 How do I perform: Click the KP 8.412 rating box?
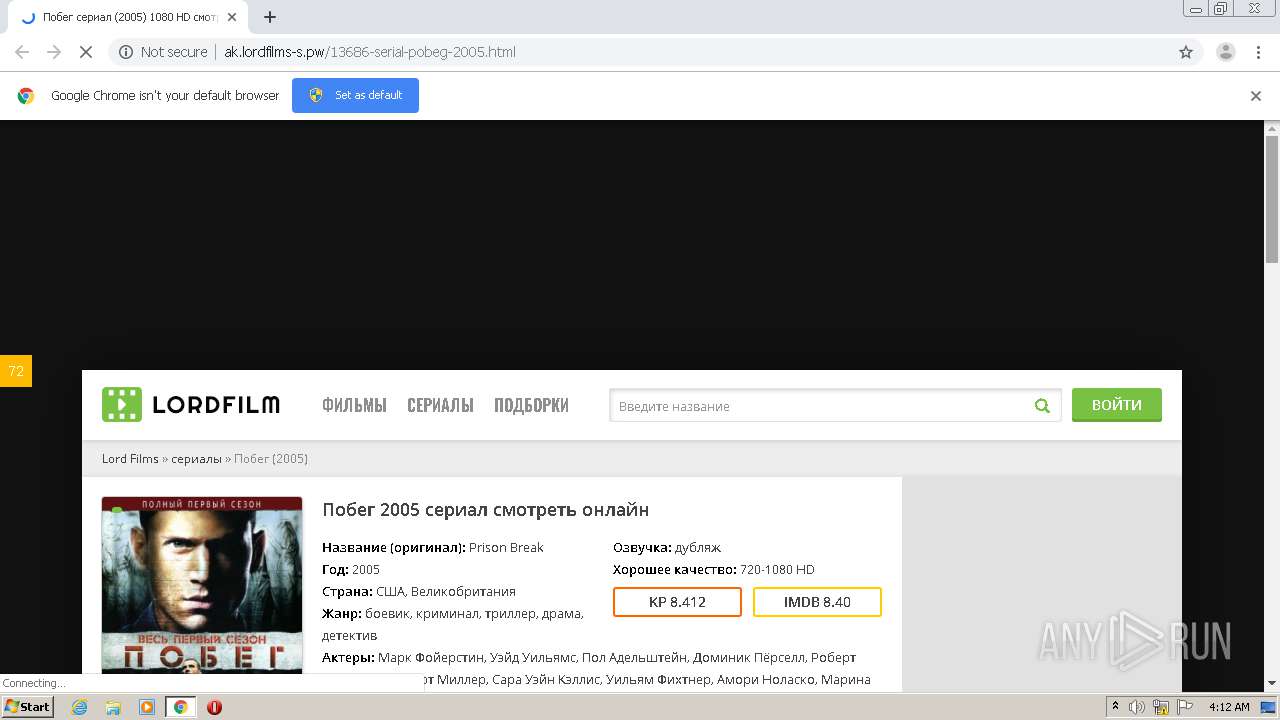coord(677,602)
